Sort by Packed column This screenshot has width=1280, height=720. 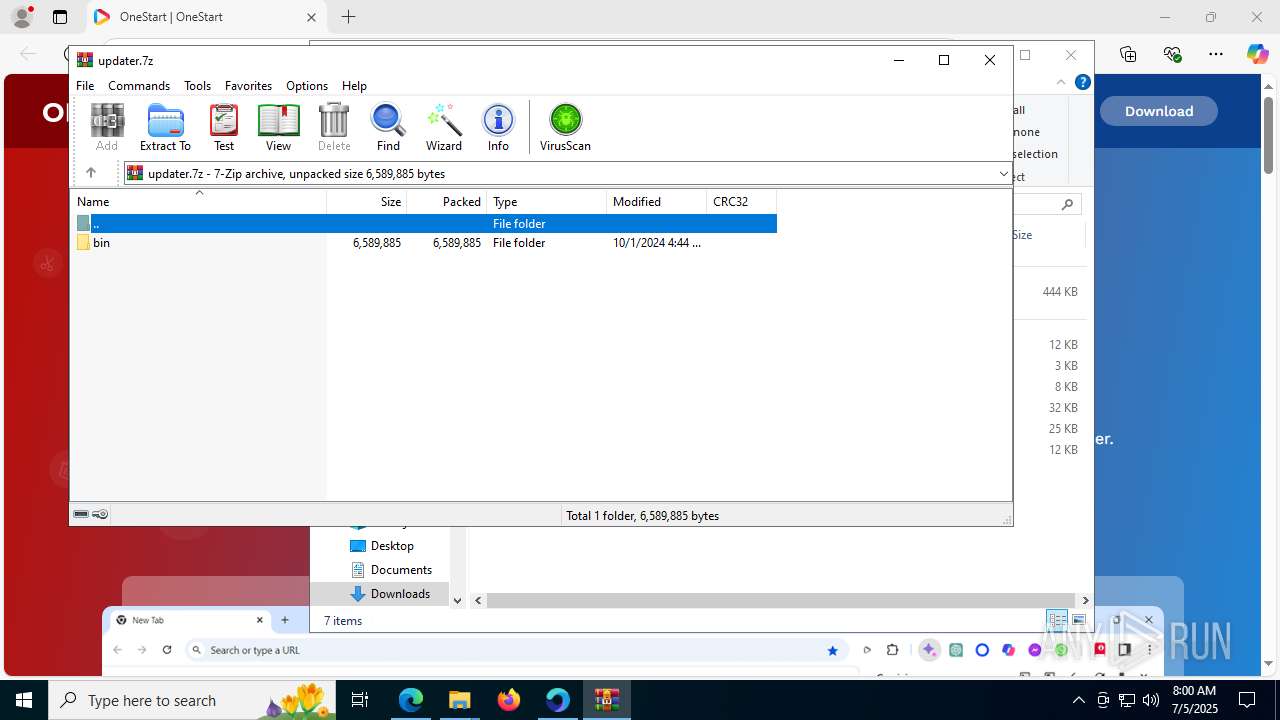coord(447,201)
